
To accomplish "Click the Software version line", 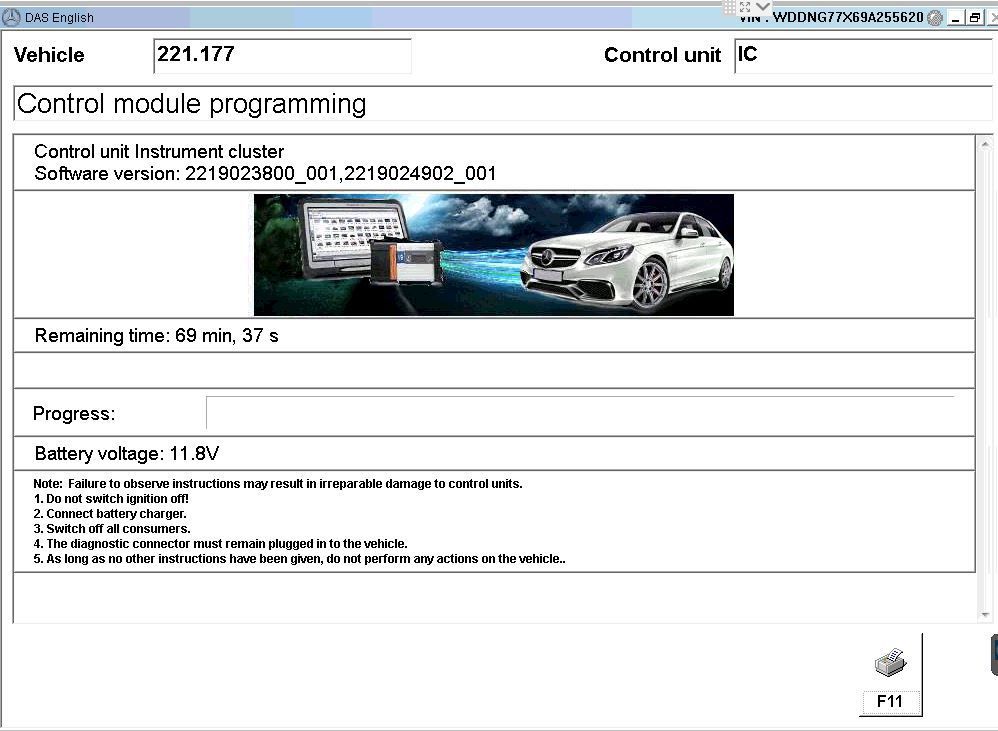I will 265,174.
